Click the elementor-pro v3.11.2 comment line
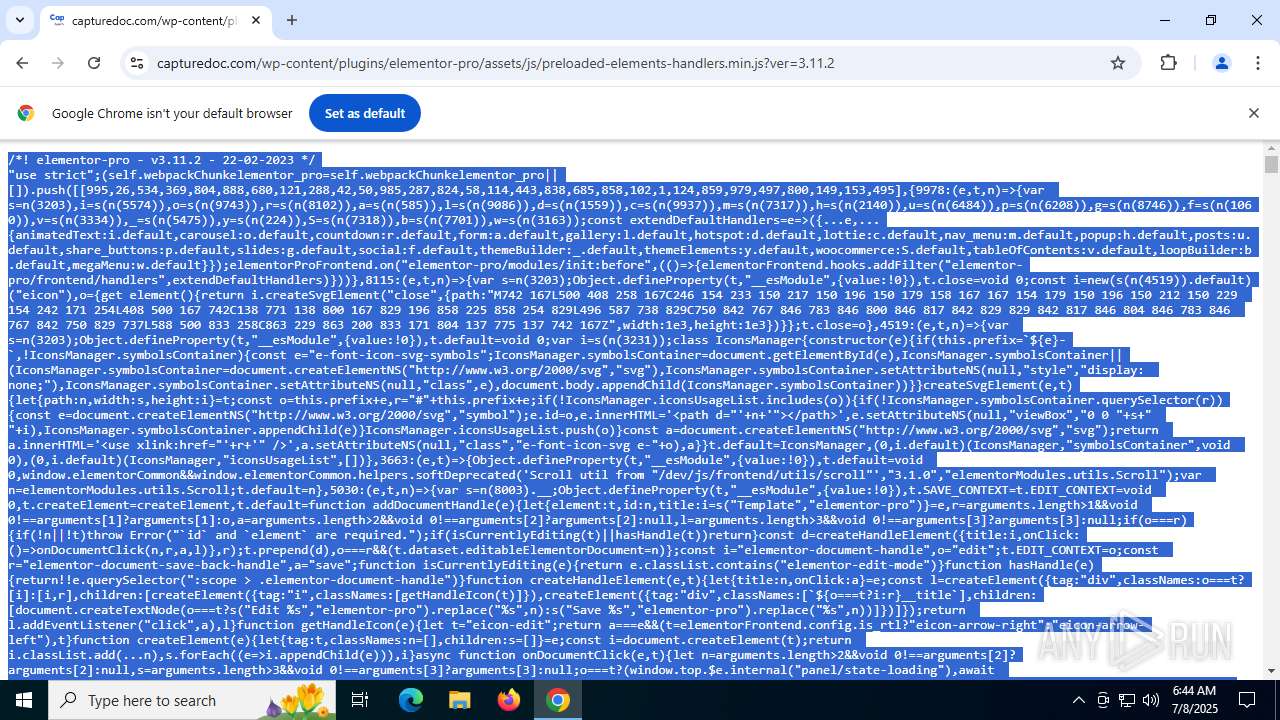 pos(162,159)
